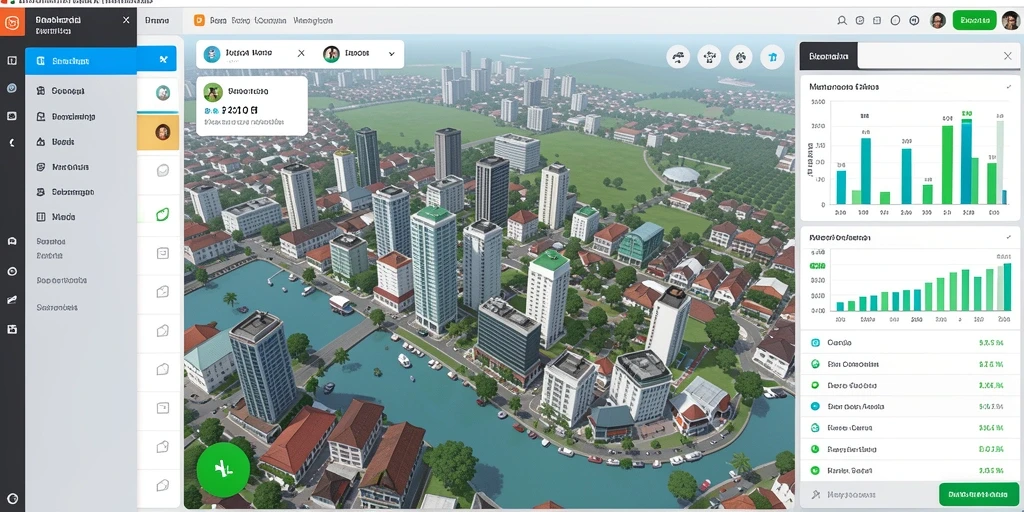The height and width of the screenshot is (512, 1024).
Task: Click the moon icon in left rail
Action: pos(12,142)
